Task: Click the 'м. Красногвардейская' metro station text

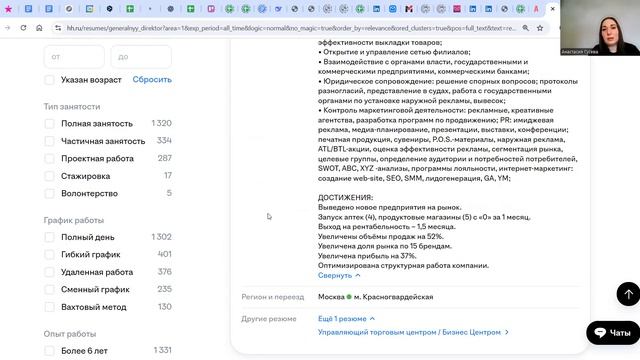Action: 393,297
